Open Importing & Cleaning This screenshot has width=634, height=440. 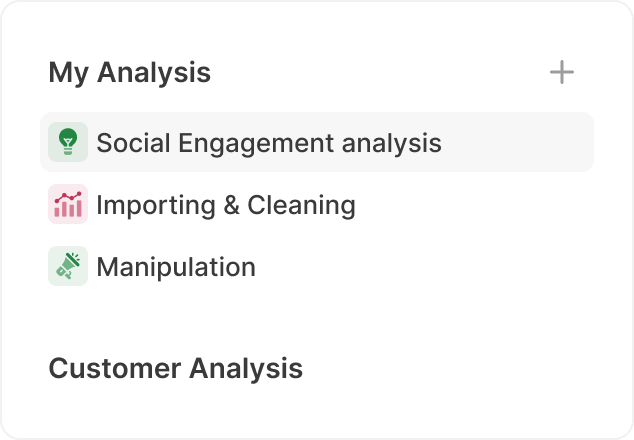tap(225, 205)
